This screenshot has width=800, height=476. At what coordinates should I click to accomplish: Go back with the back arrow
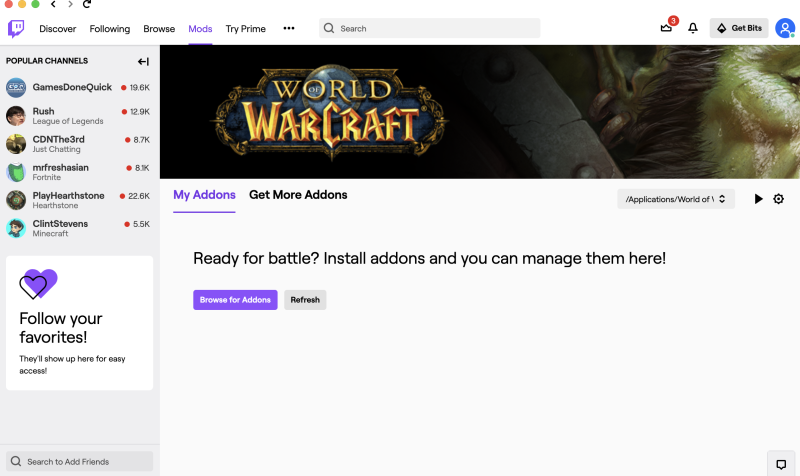point(53,4)
